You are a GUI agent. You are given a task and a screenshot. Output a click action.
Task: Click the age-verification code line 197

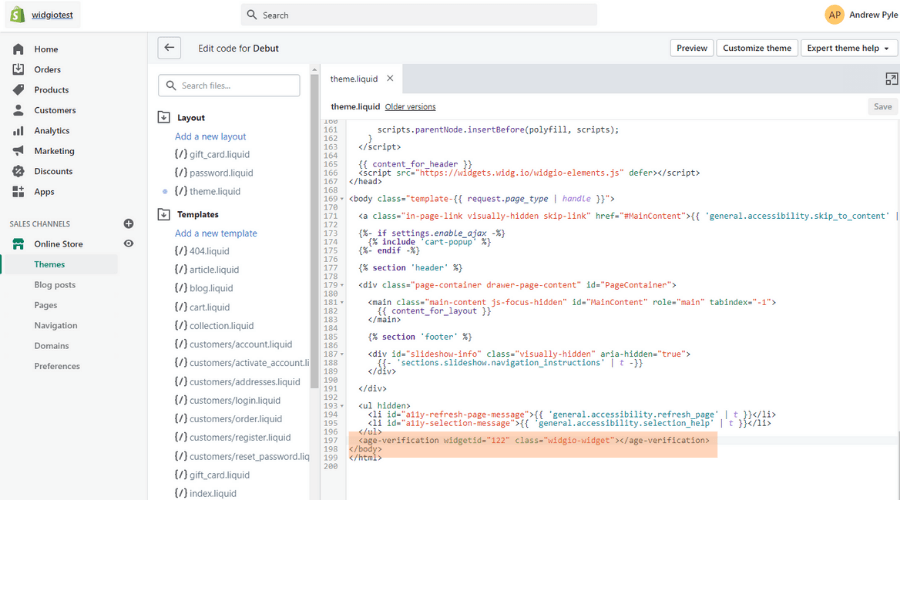pos(534,440)
